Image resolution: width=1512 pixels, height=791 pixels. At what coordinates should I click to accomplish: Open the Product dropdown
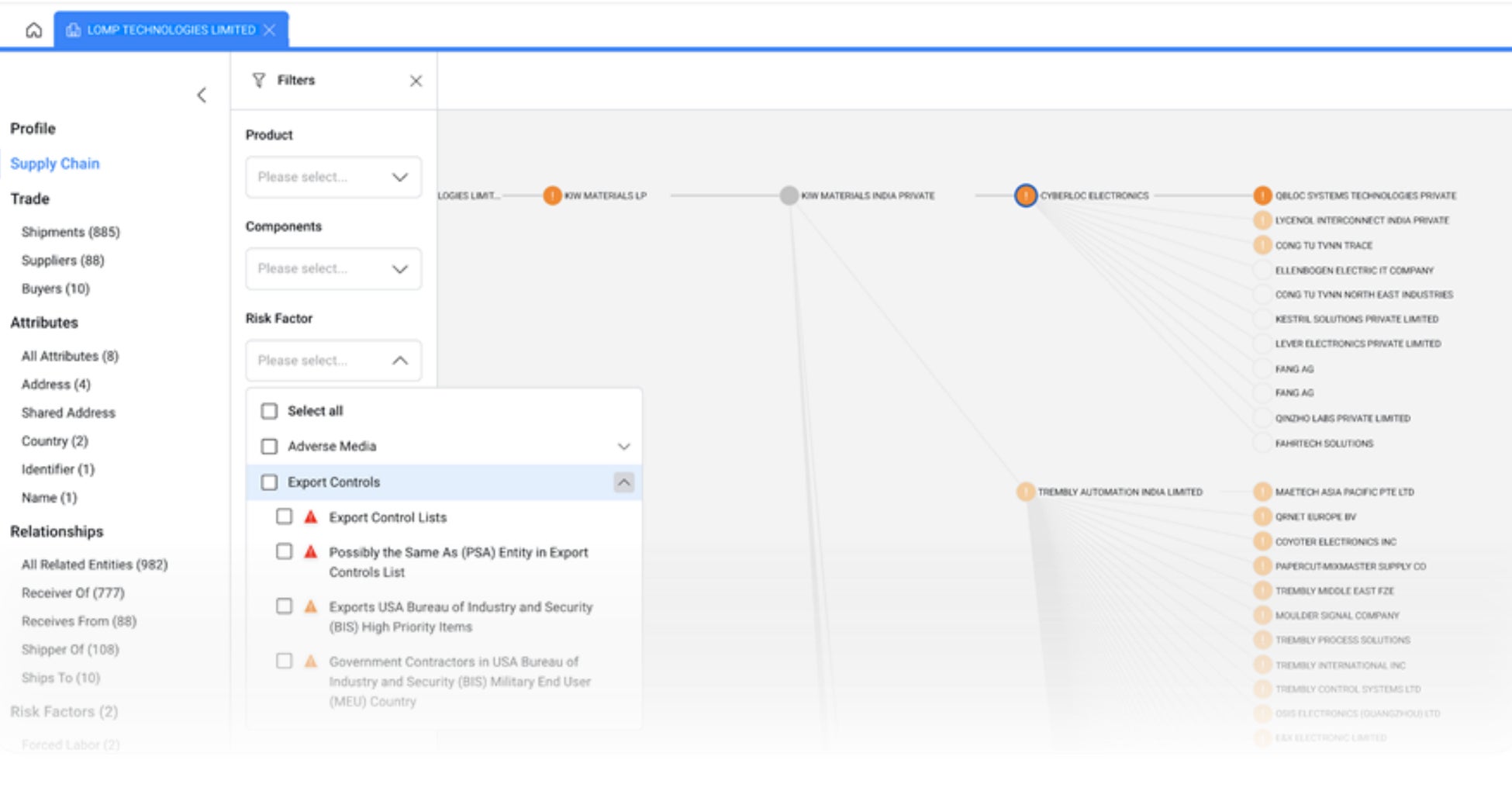coord(333,177)
